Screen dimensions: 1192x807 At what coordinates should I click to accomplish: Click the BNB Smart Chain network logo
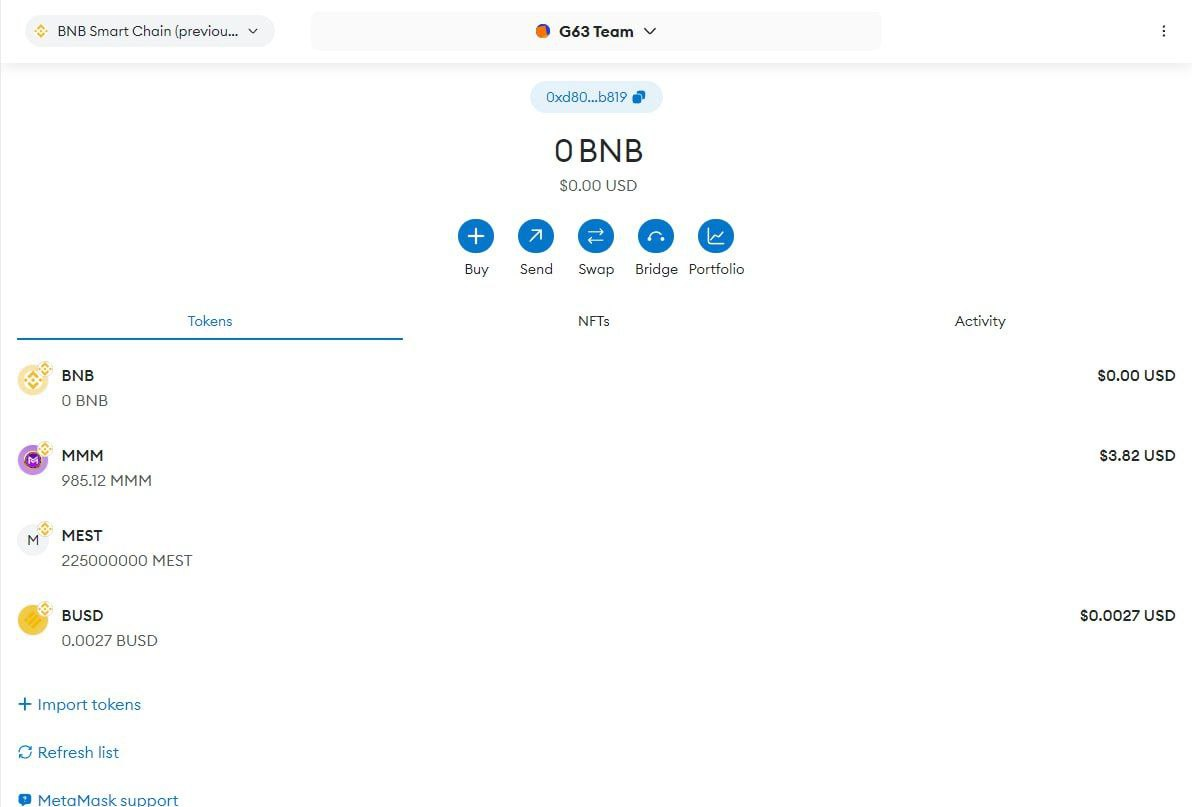pyautogui.click(x=41, y=31)
